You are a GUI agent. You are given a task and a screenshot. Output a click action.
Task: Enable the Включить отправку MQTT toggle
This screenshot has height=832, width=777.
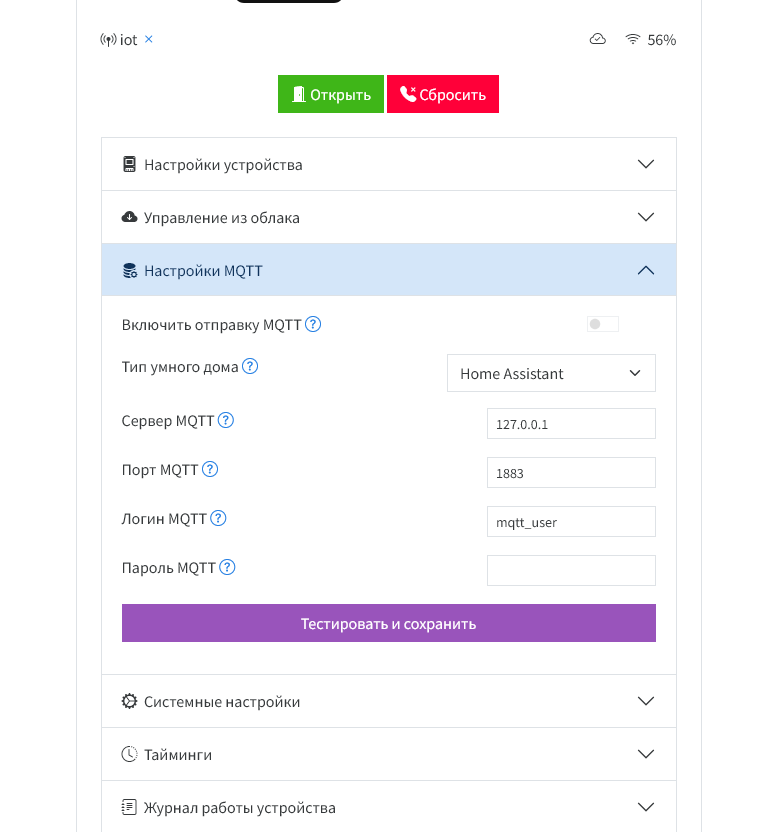[602, 324]
